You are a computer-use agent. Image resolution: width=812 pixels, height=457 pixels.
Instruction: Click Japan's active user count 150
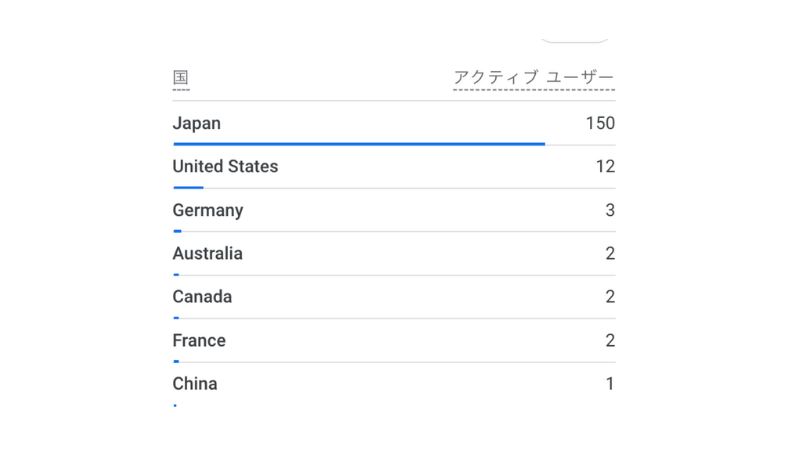tap(600, 123)
